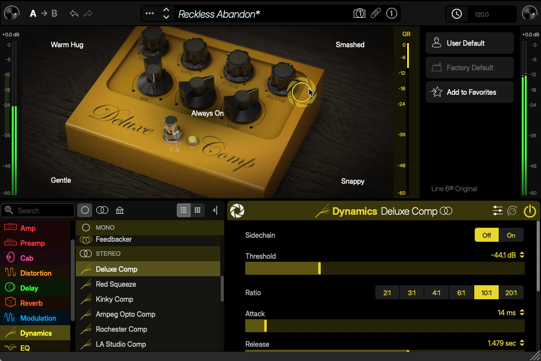Click the User Default button

(470, 43)
